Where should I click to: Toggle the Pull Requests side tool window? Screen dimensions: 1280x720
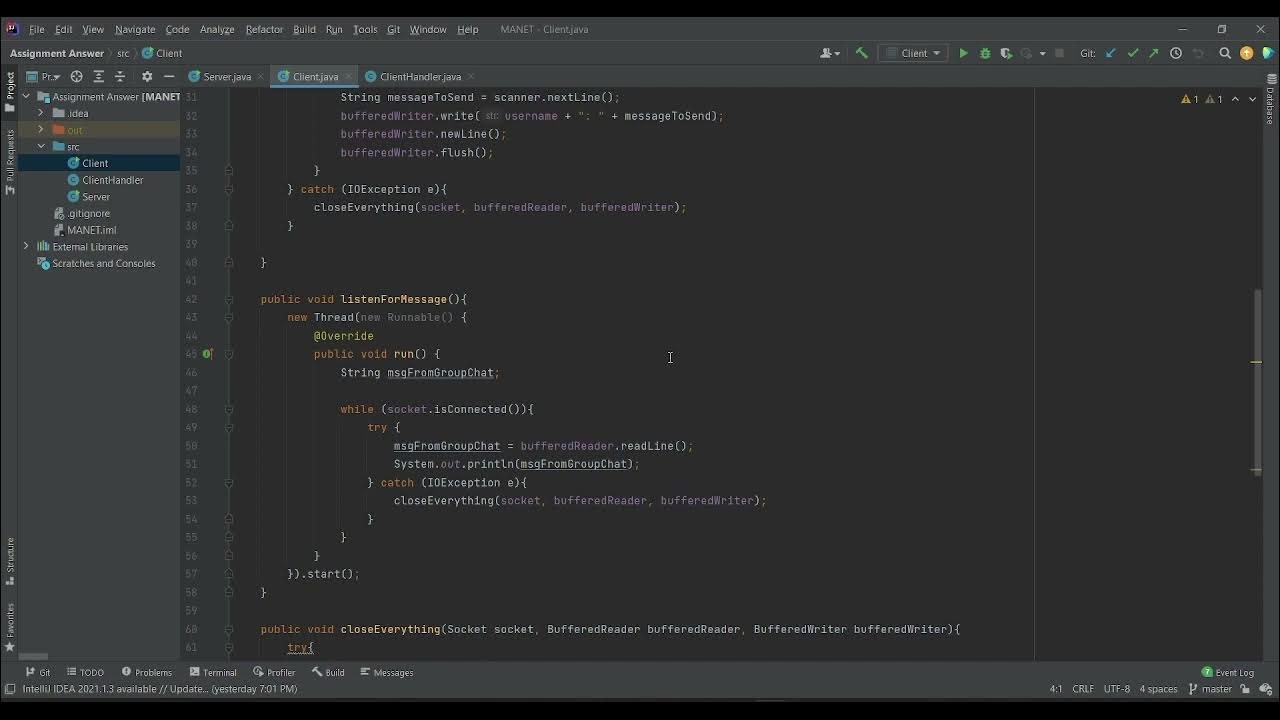(x=10, y=162)
